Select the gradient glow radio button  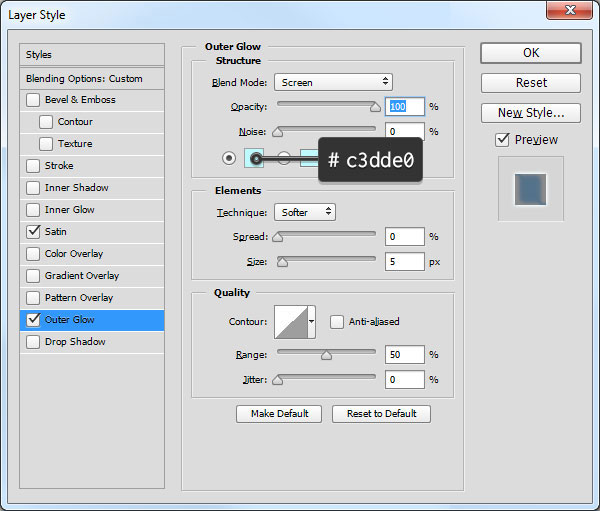[284, 158]
